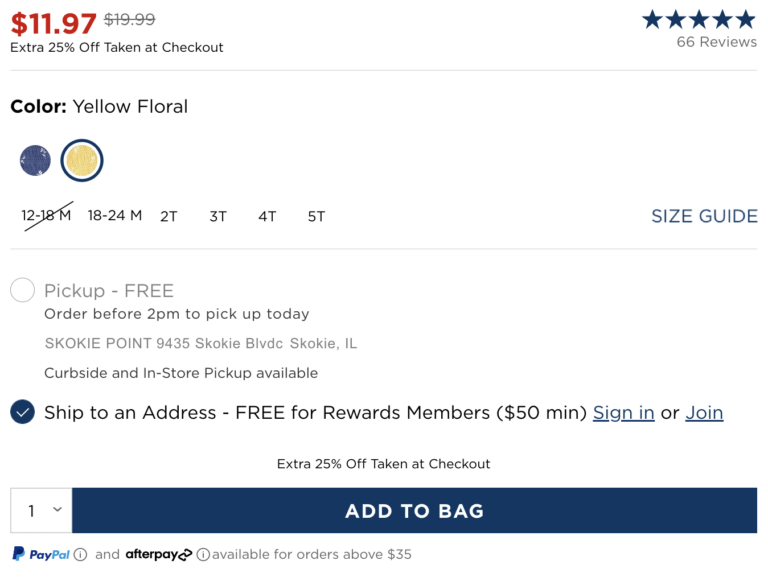Select the navy blue color swatch

35,160
